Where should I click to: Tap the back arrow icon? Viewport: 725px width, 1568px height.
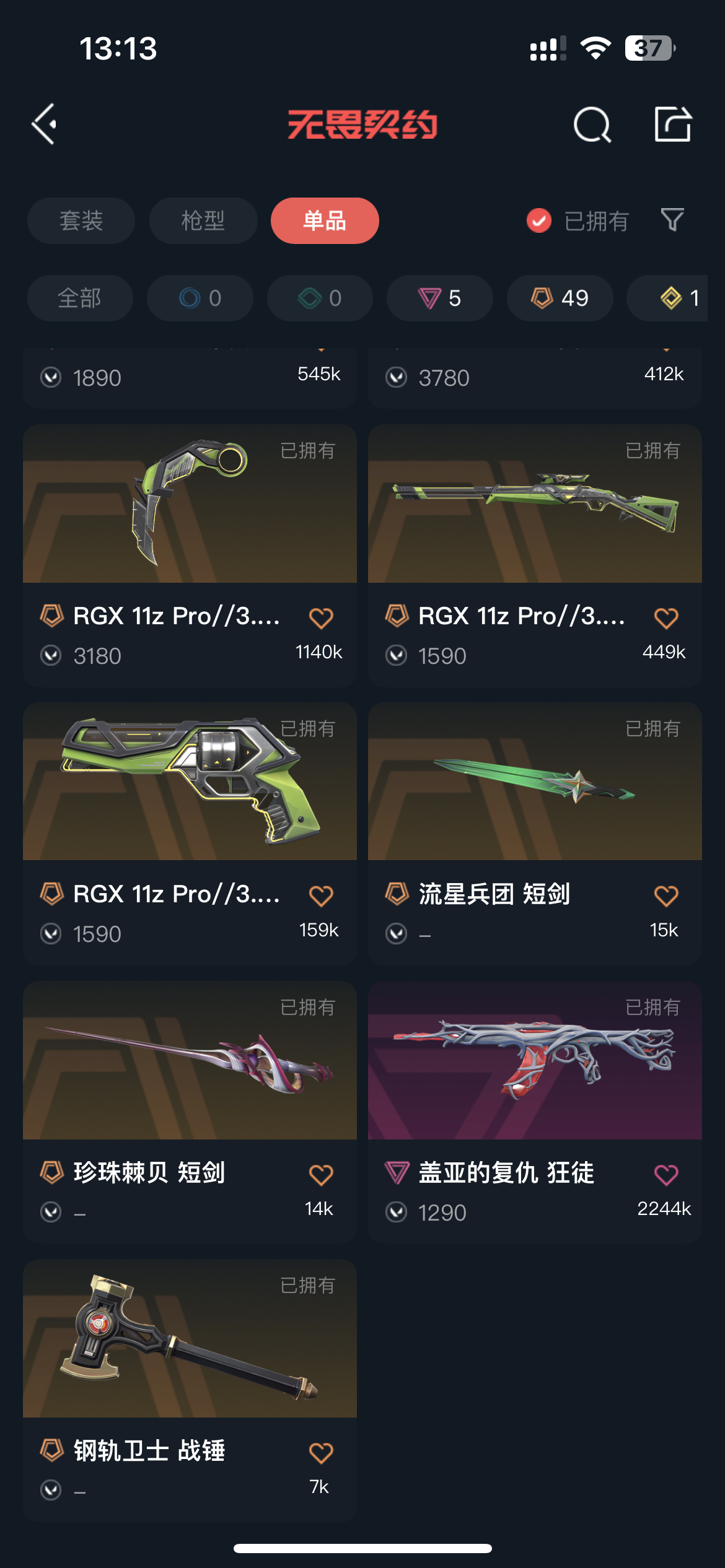(44, 124)
